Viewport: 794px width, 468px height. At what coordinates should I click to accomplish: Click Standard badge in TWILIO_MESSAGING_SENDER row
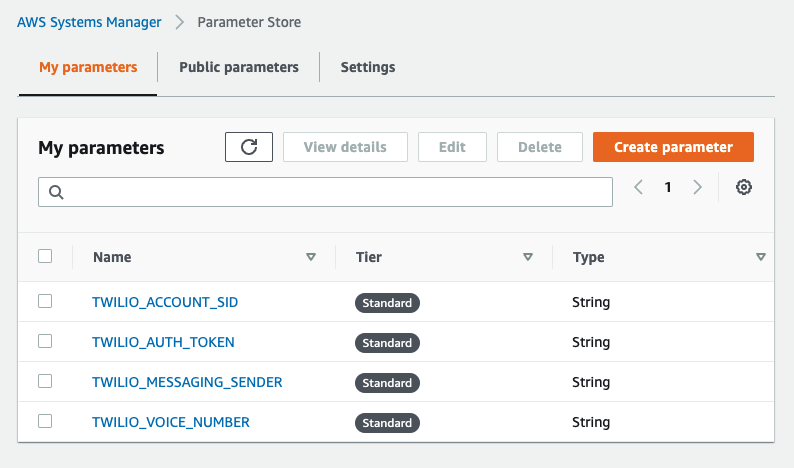387,383
